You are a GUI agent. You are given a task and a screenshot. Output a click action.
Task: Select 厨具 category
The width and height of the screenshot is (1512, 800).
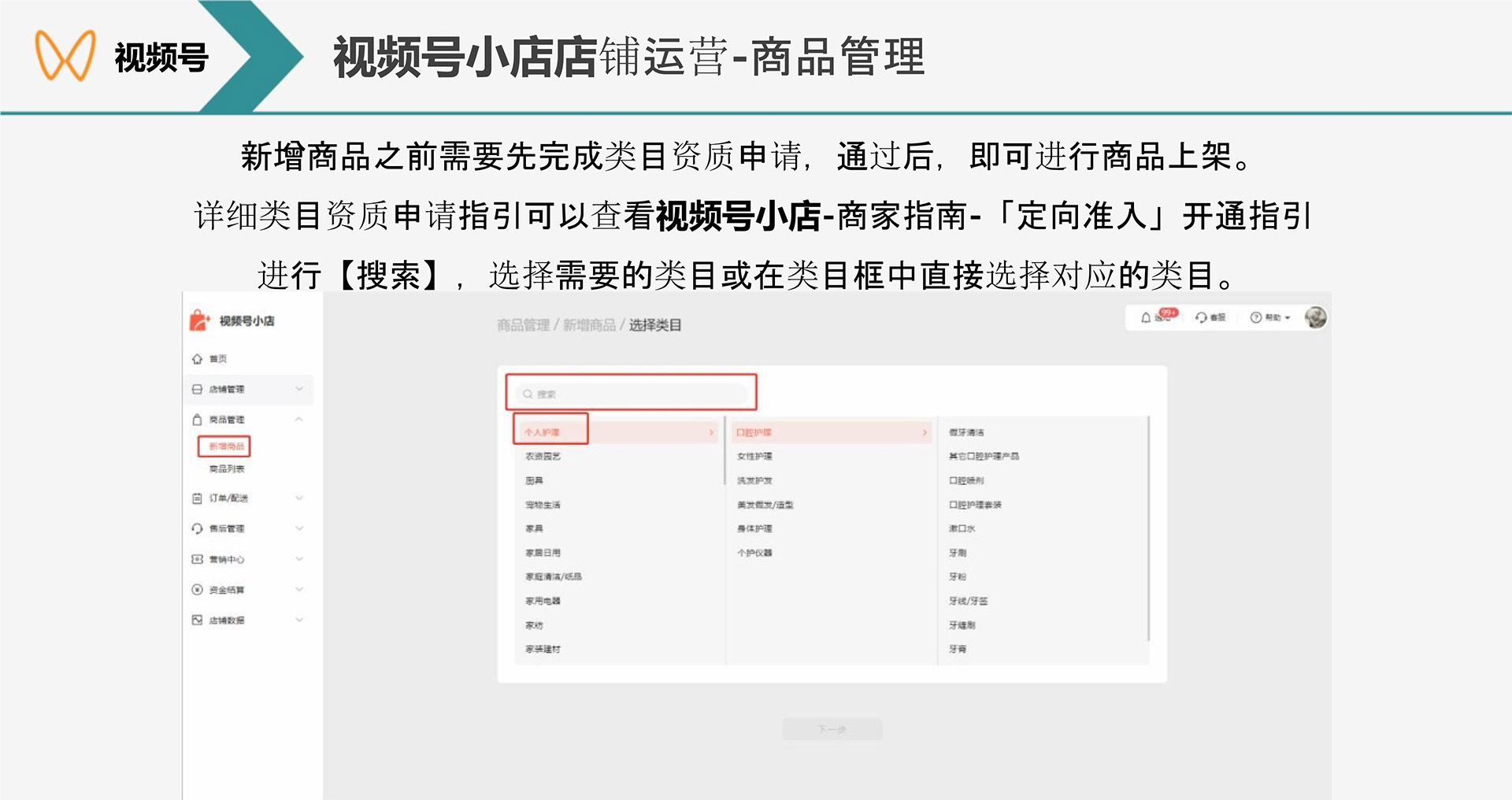click(x=534, y=480)
